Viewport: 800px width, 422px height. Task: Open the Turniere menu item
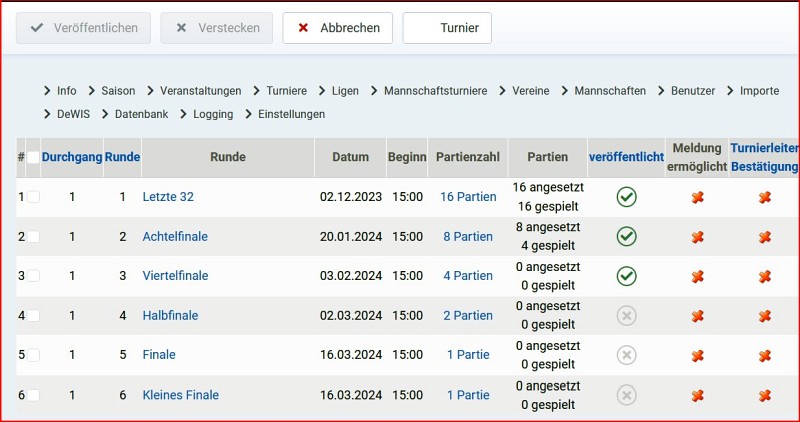286,90
